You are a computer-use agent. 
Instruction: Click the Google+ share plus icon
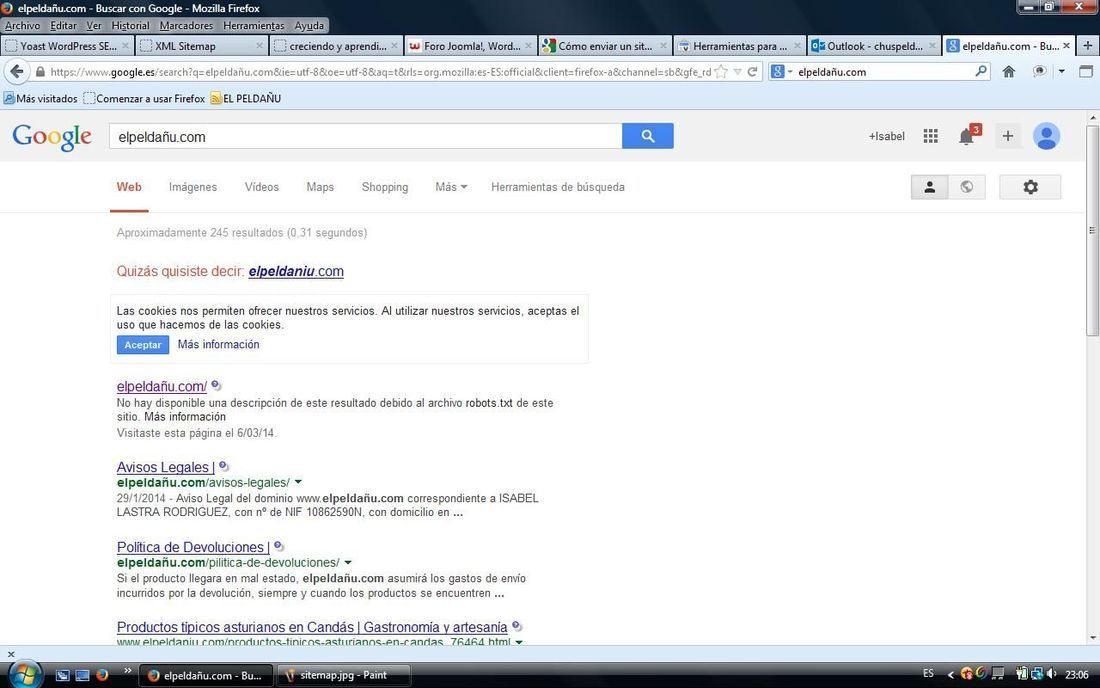pyautogui.click(x=1007, y=136)
